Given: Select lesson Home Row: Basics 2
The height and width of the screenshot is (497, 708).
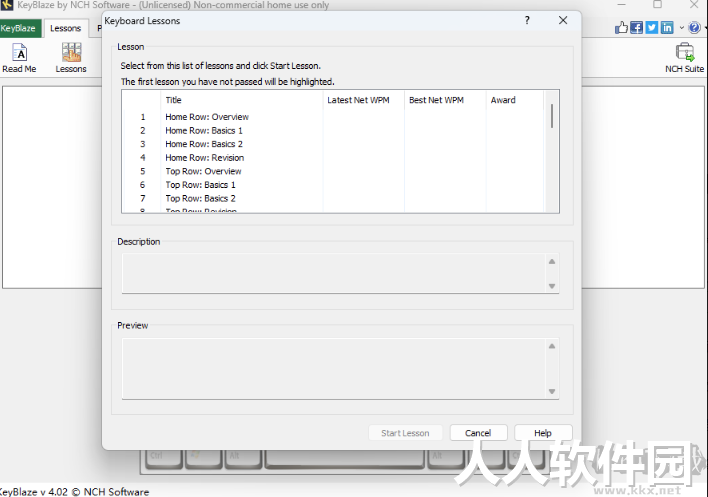Looking at the screenshot, I should pos(204,144).
